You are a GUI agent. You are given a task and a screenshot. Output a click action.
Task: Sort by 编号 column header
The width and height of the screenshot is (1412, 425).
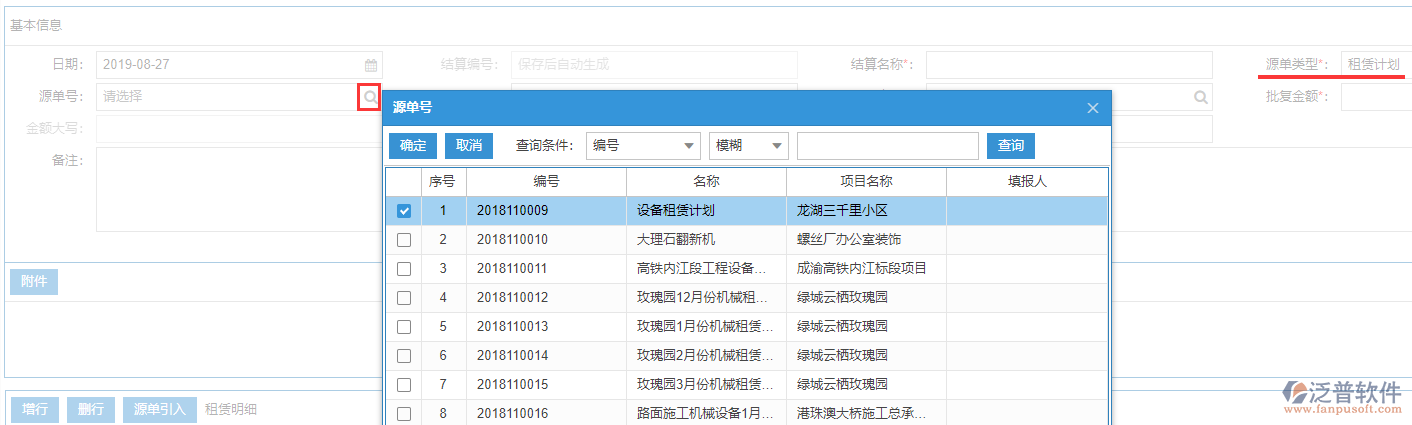coord(546,182)
